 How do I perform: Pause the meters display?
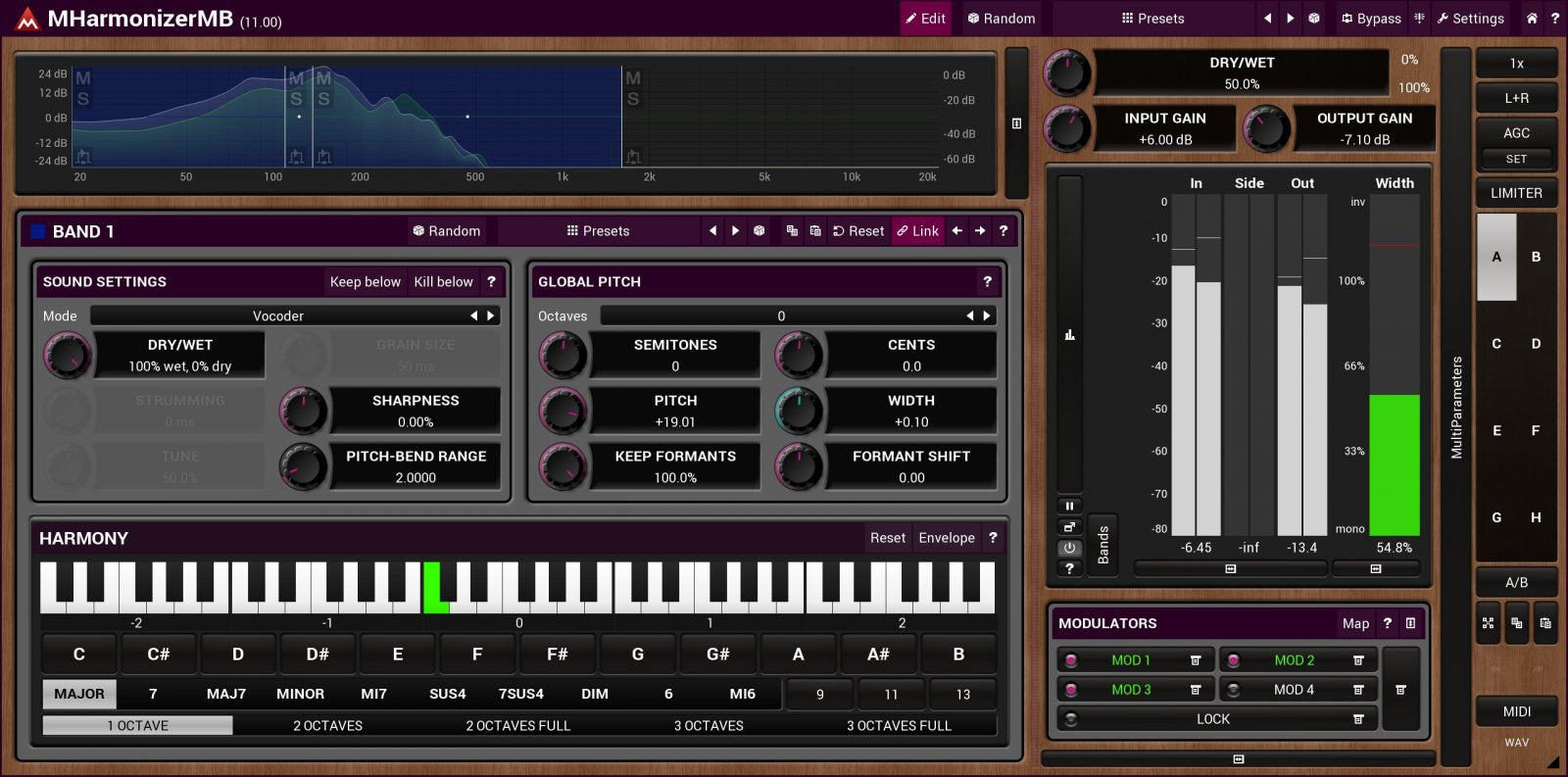(1069, 506)
